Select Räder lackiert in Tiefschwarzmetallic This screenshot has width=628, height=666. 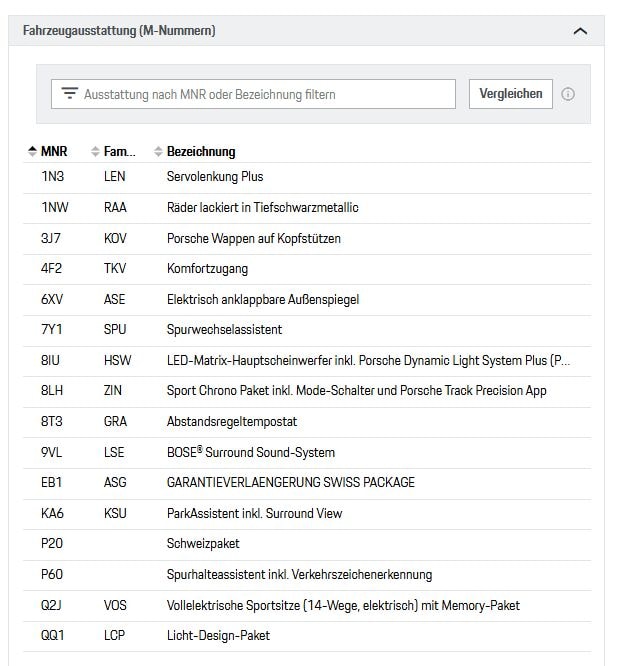click(x=262, y=207)
